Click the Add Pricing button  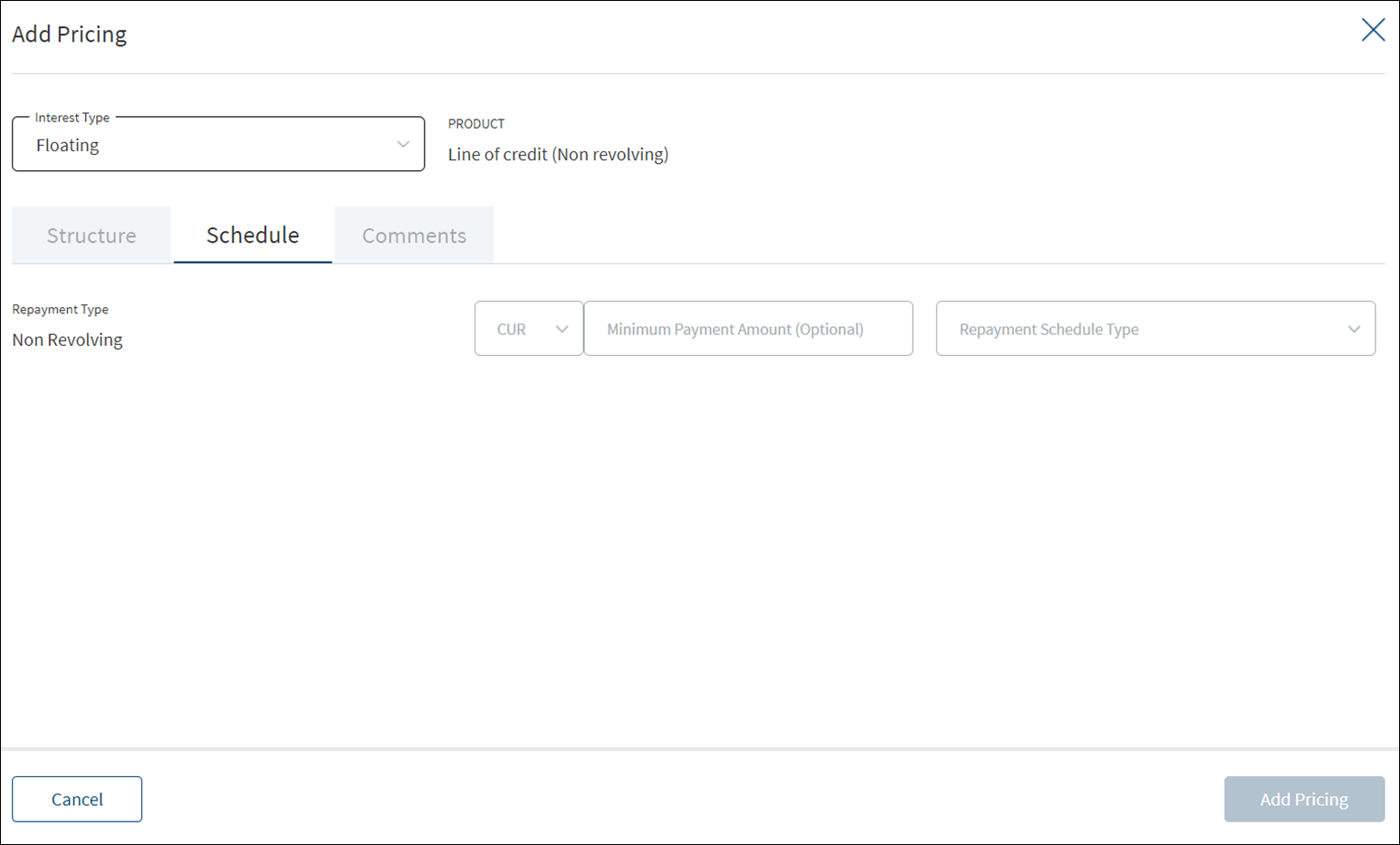1304,799
